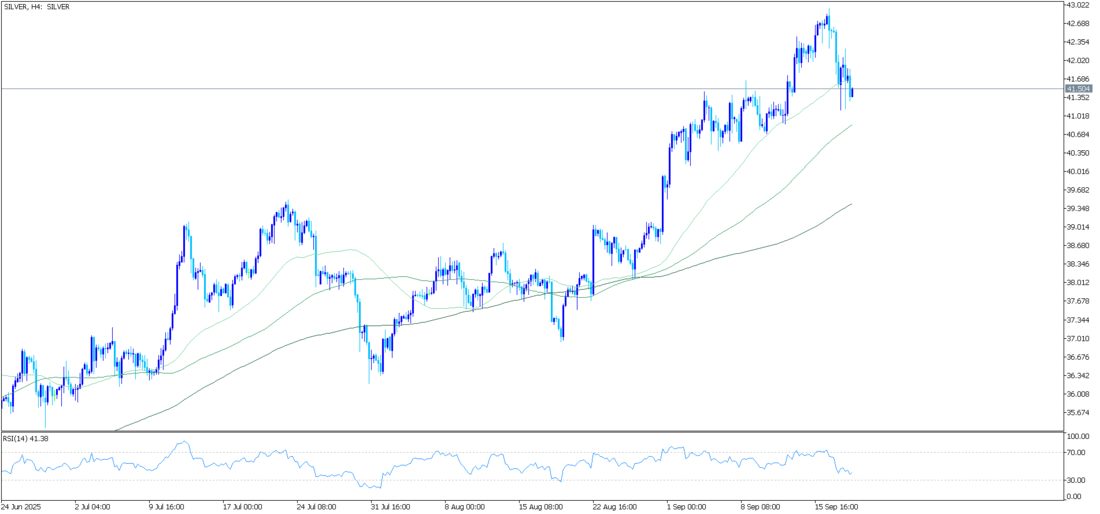The width and height of the screenshot is (1100, 514).
Task: Select the highlighted 41.504 current price tag
Action: coord(1078,88)
